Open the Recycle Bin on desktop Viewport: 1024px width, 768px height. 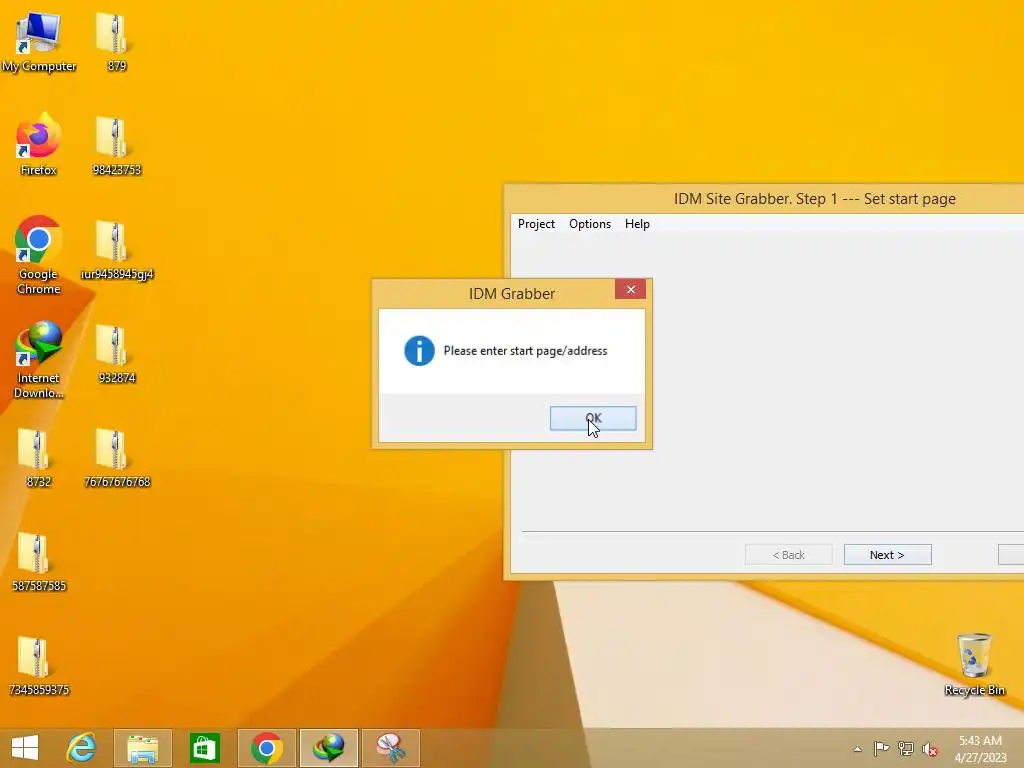[974, 664]
